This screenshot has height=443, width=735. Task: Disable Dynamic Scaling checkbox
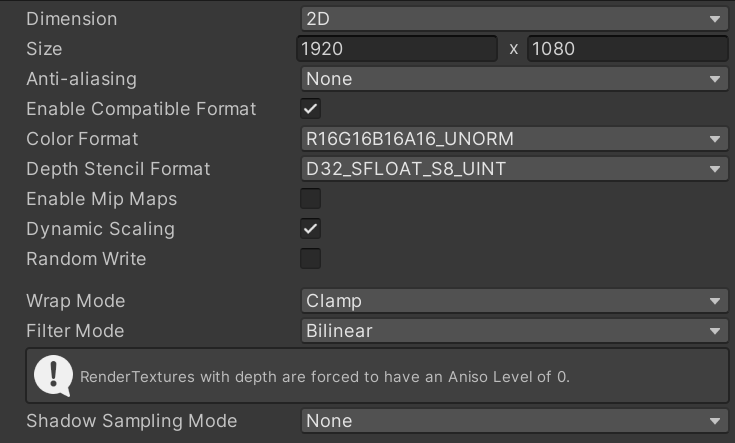coord(311,228)
